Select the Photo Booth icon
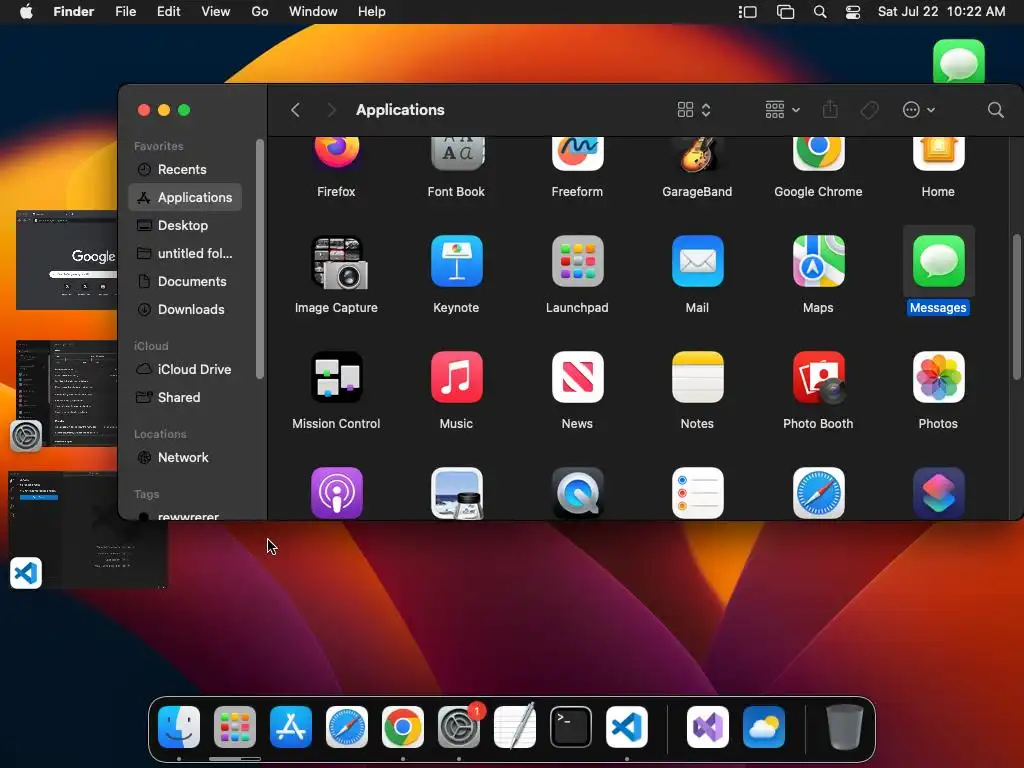Image resolution: width=1024 pixels, height=768 pixels. point(818,377)
